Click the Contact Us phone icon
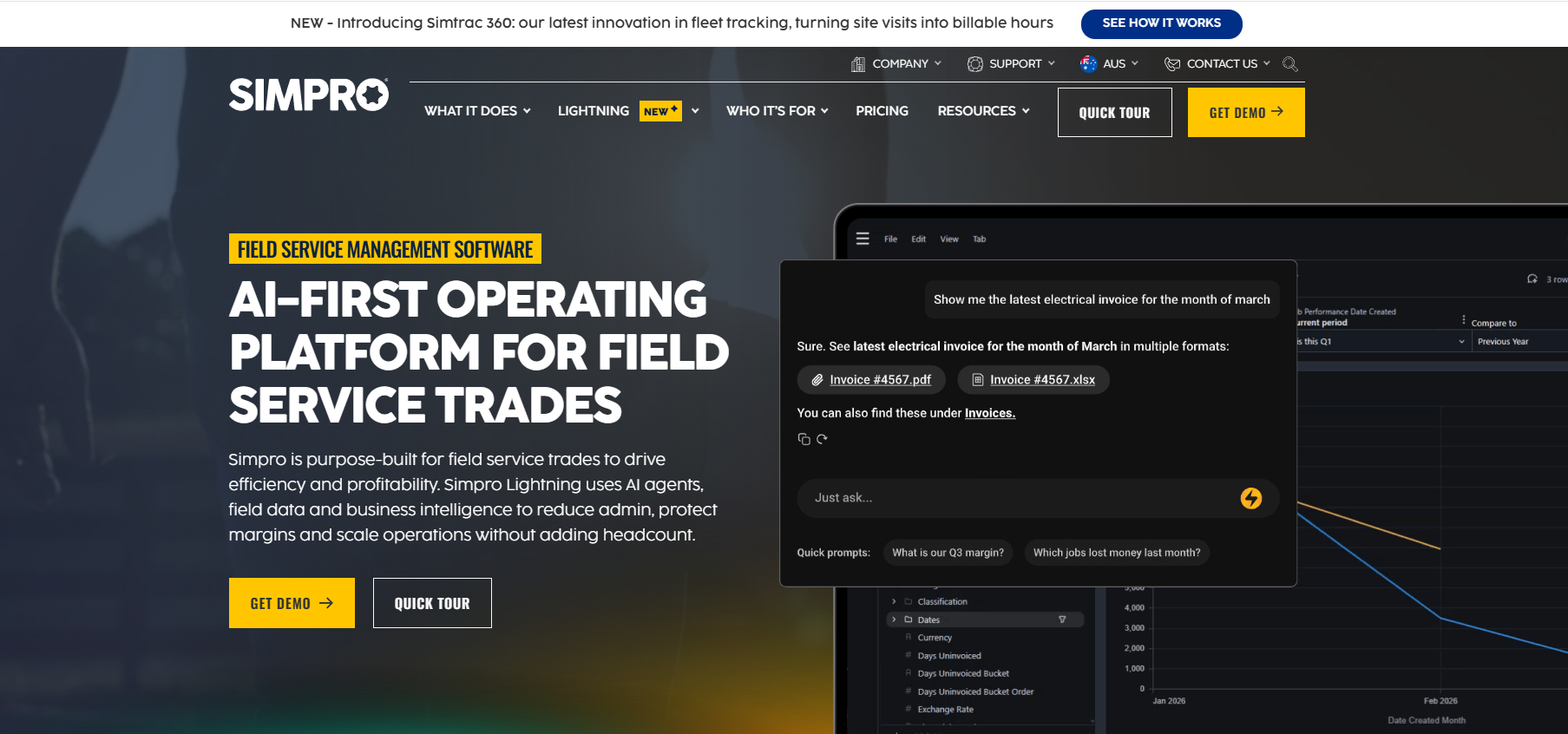The width and height of the screenshot is (1568, 734). (1172, 64)
